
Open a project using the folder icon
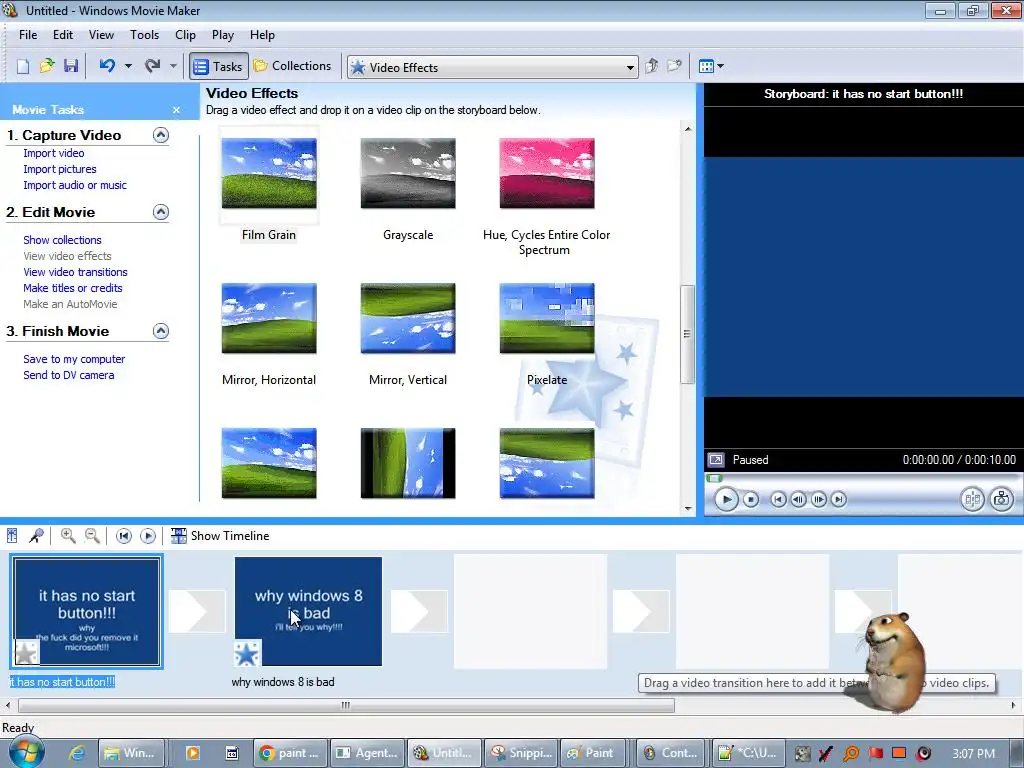point(47,66)
